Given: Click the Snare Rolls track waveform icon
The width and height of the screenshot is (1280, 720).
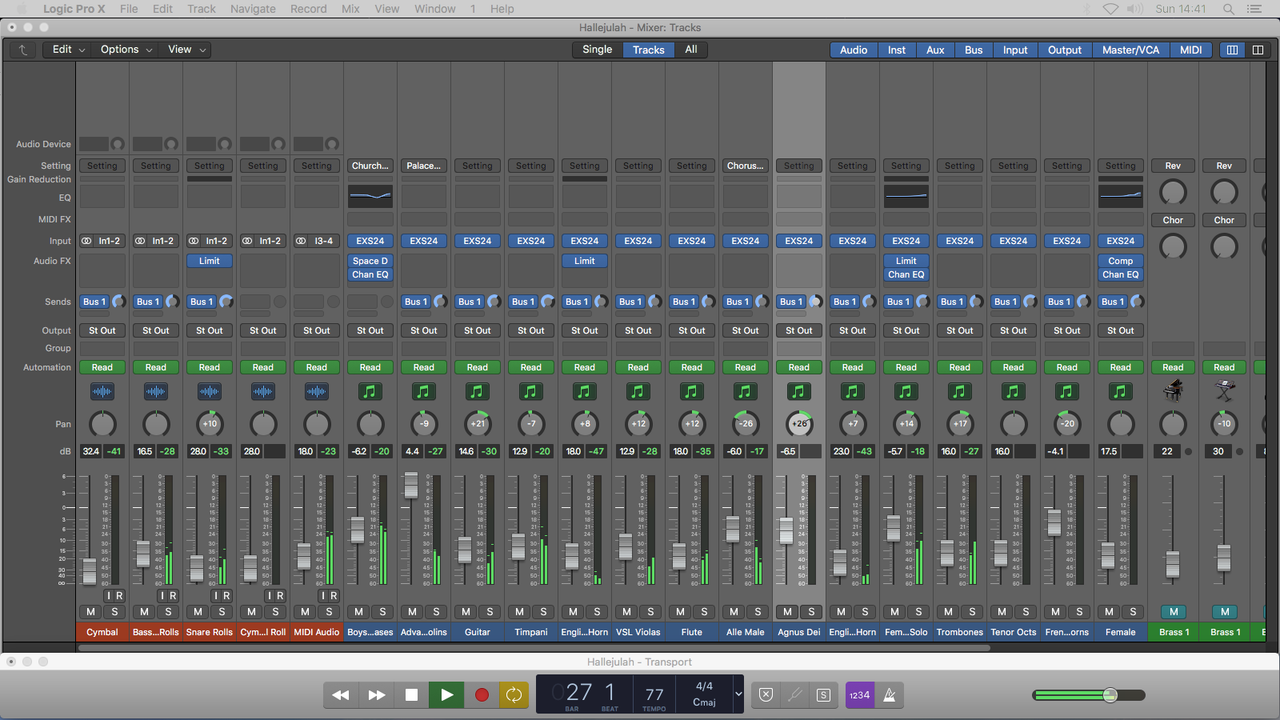Looking at the screenshot, I should click(x=209, y=392).
